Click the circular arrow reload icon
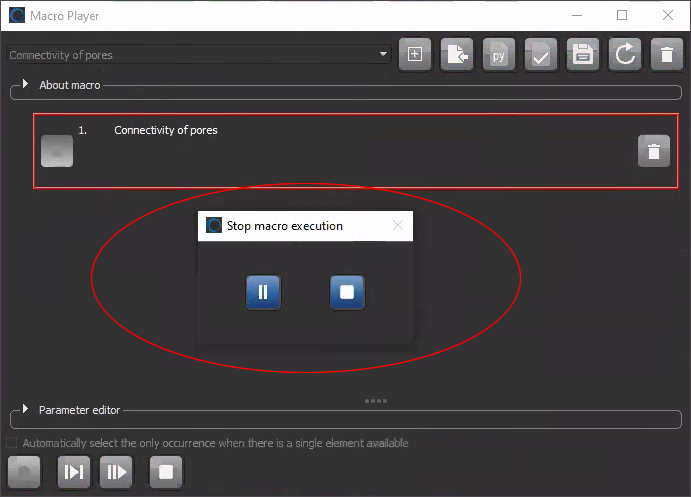The image size is (691, 497). point(625,56)
